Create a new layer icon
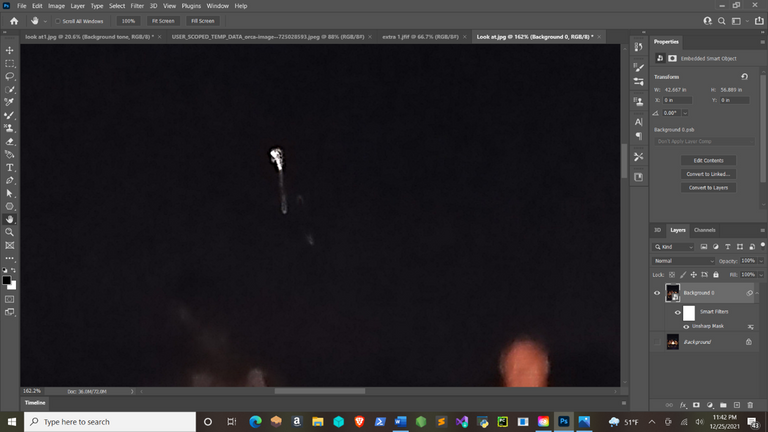 737,405
